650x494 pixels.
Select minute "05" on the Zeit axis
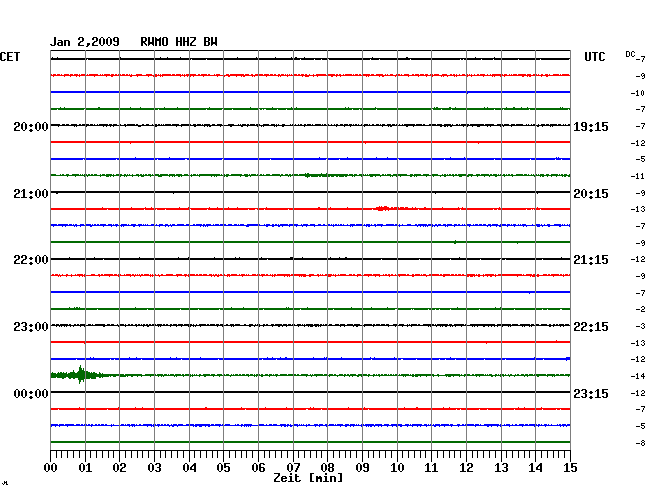(x=223, y=468)
